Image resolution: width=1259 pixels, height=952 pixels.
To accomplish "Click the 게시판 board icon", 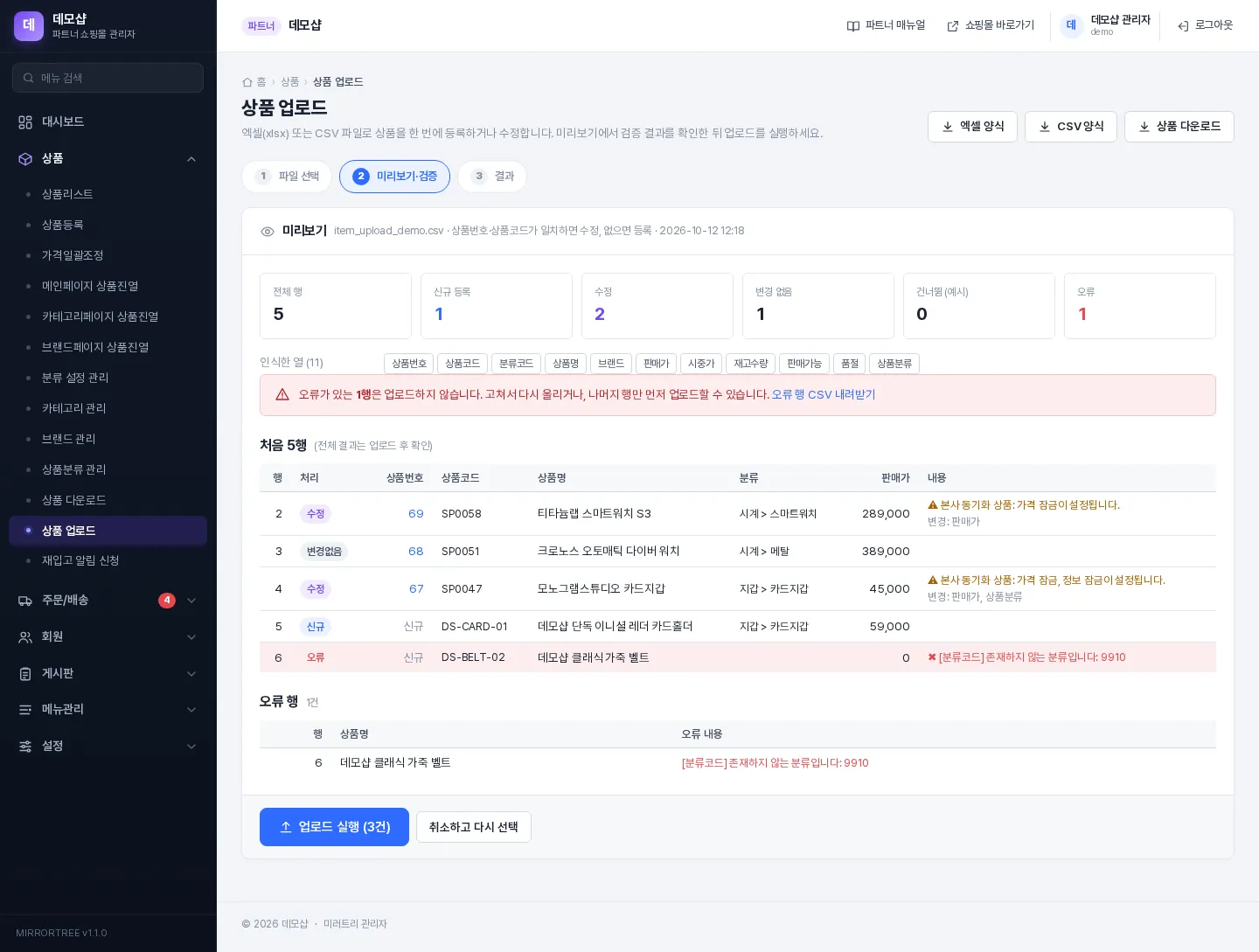I will click(x=25, y=674).
